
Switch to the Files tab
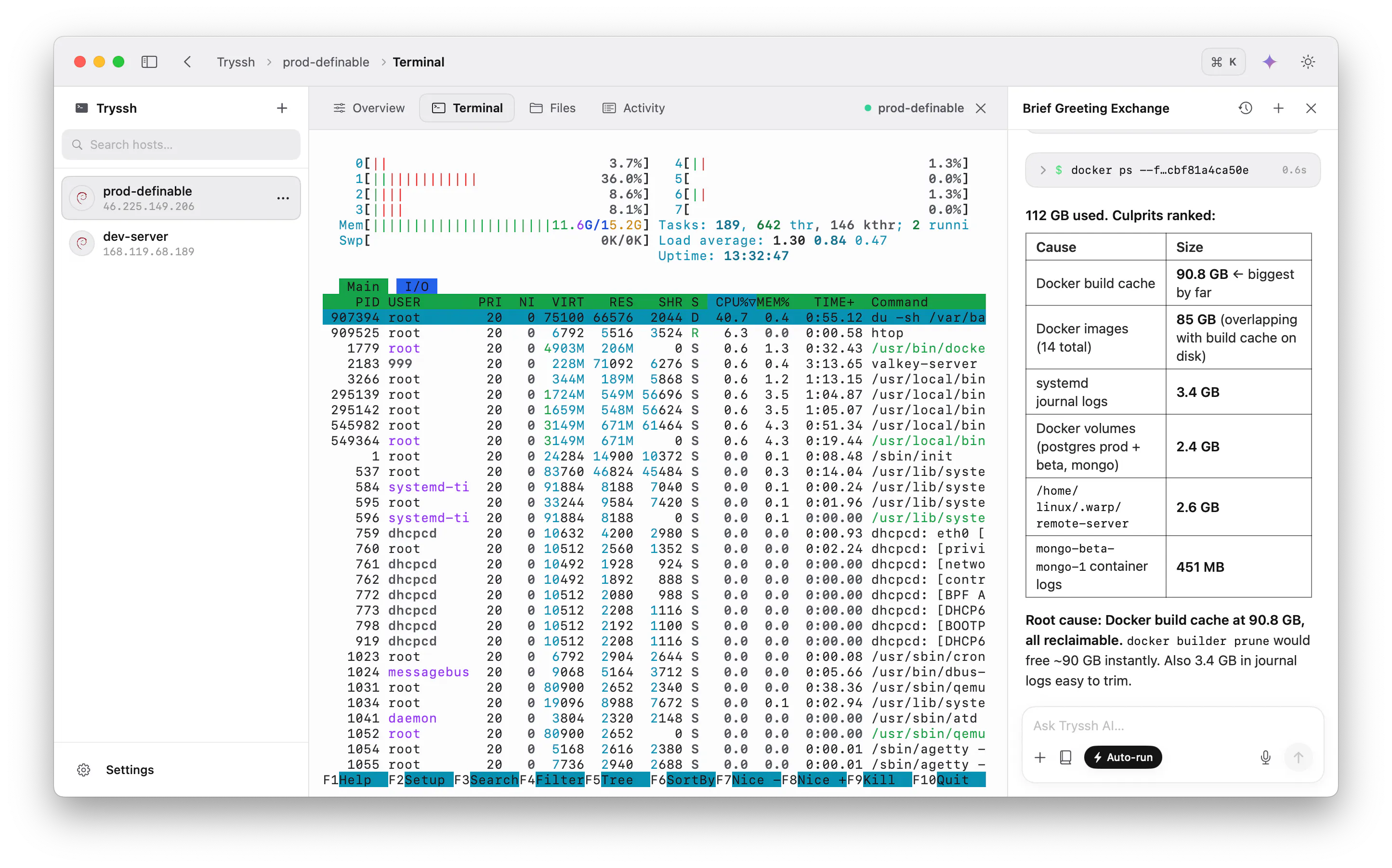pos(552,108)
